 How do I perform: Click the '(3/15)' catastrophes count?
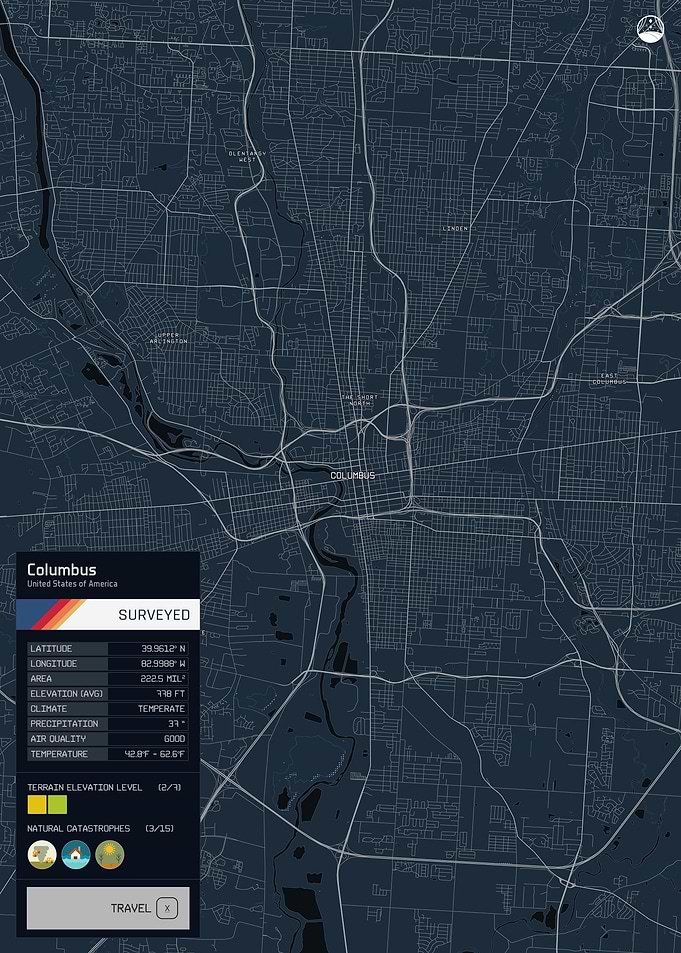click(159, 828)
